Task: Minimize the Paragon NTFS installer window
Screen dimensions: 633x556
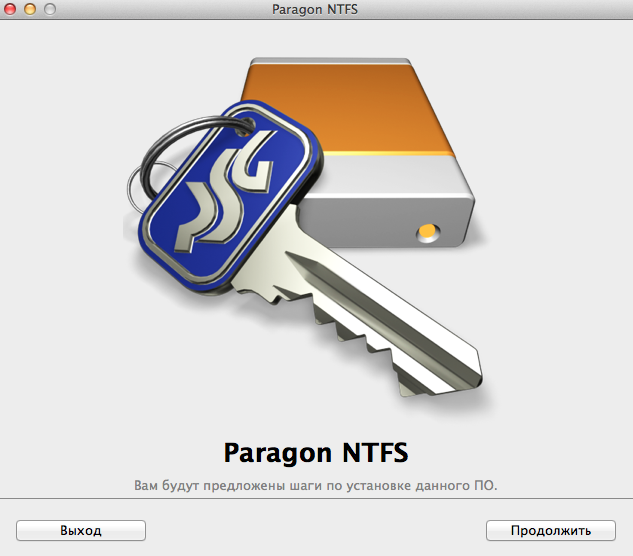Action: 30,8
